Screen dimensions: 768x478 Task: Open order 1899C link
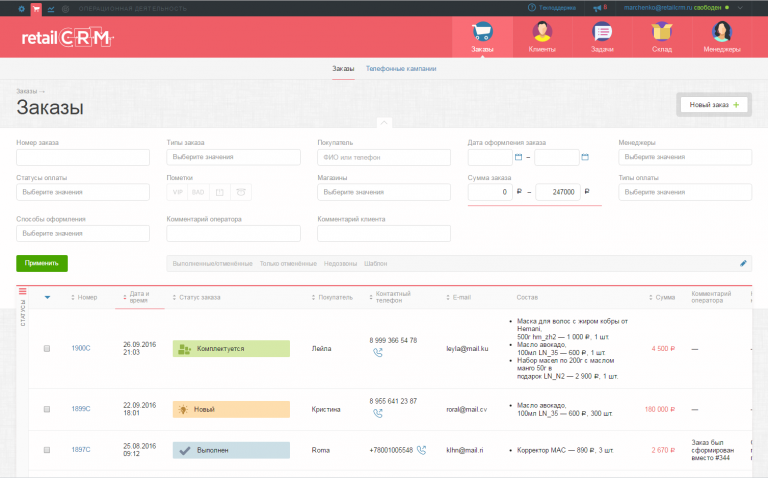tap(81, 409)
